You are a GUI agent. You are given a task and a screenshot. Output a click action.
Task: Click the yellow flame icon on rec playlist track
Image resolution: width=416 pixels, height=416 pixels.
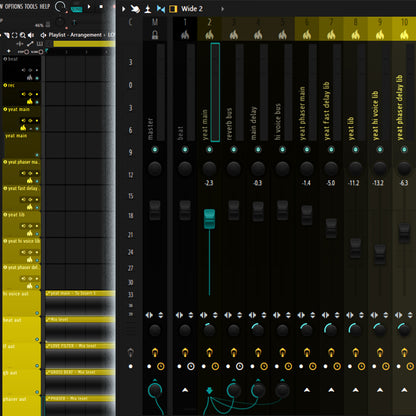[x=30, y=101]
